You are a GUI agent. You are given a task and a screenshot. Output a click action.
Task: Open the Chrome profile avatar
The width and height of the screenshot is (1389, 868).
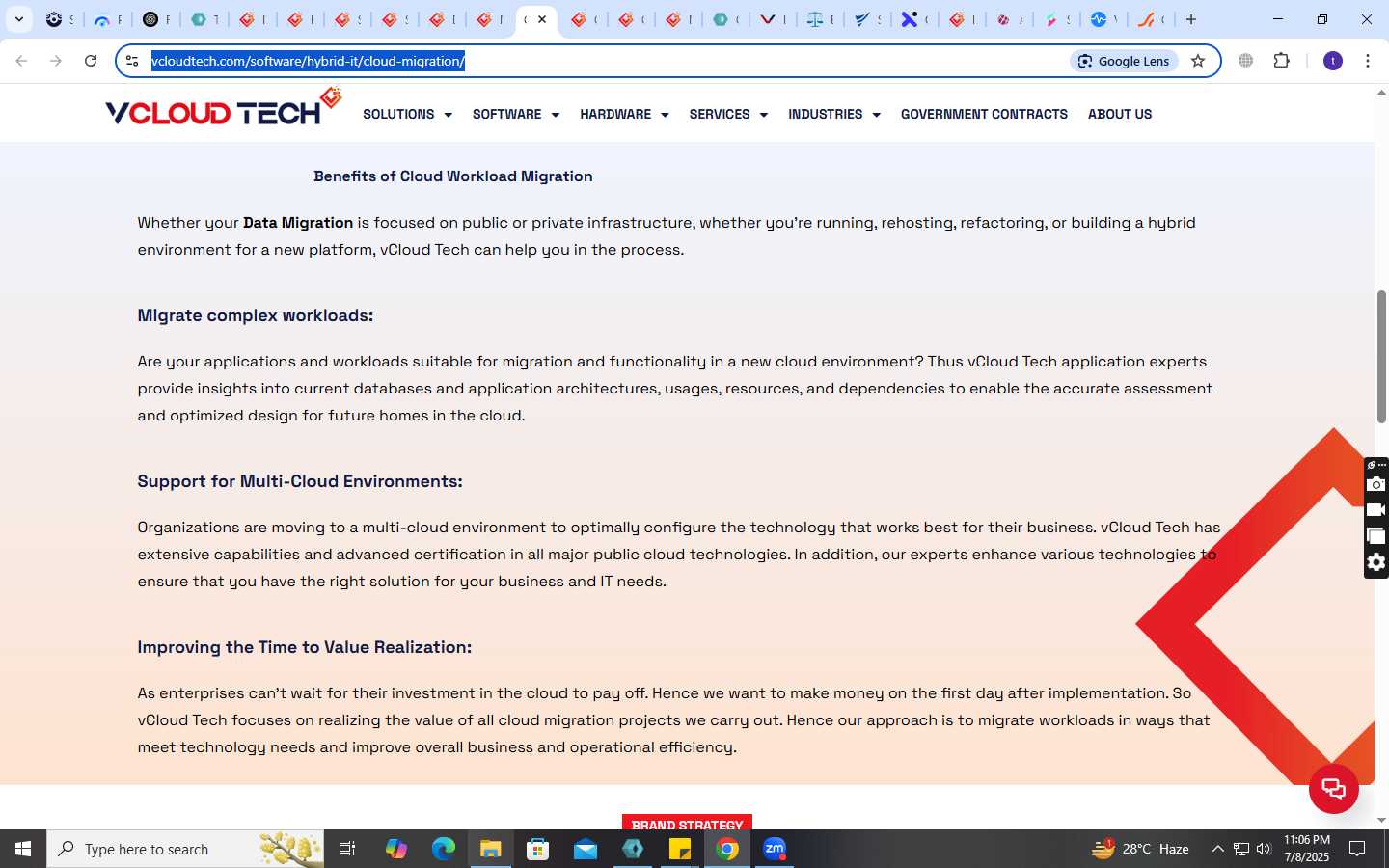(1333, 61)
